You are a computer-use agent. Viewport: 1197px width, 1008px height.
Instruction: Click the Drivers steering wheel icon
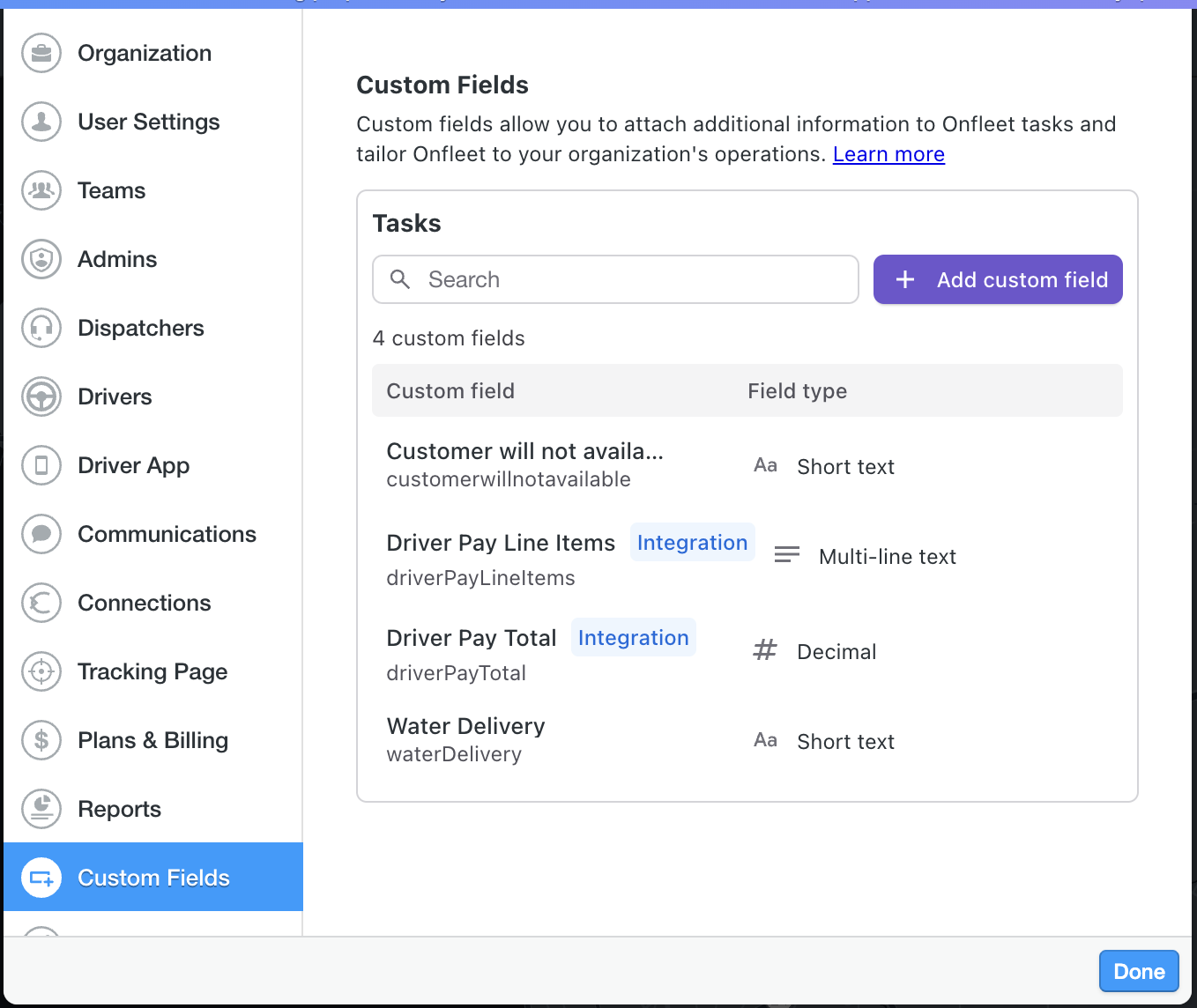41,397
